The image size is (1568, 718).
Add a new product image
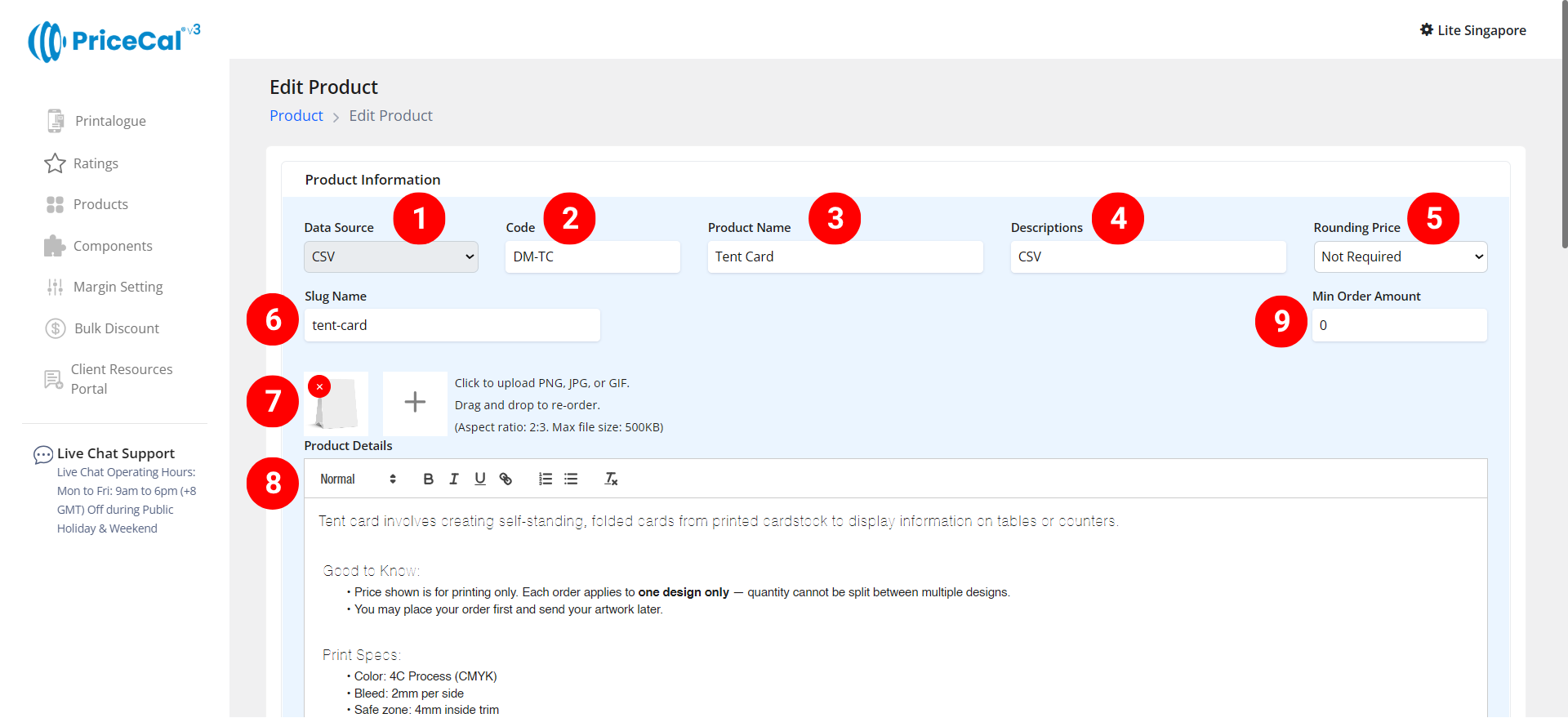coord(415,403)
